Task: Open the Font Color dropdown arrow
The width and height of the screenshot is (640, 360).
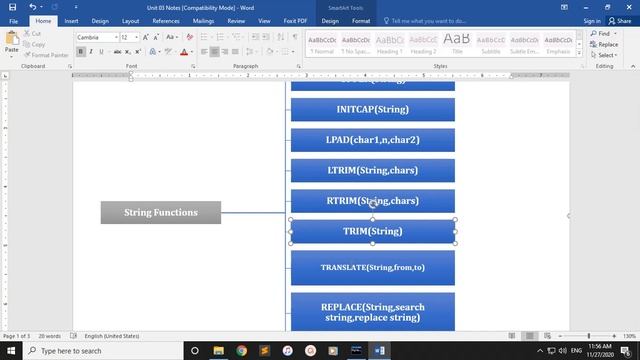Action: click(192, 52)
